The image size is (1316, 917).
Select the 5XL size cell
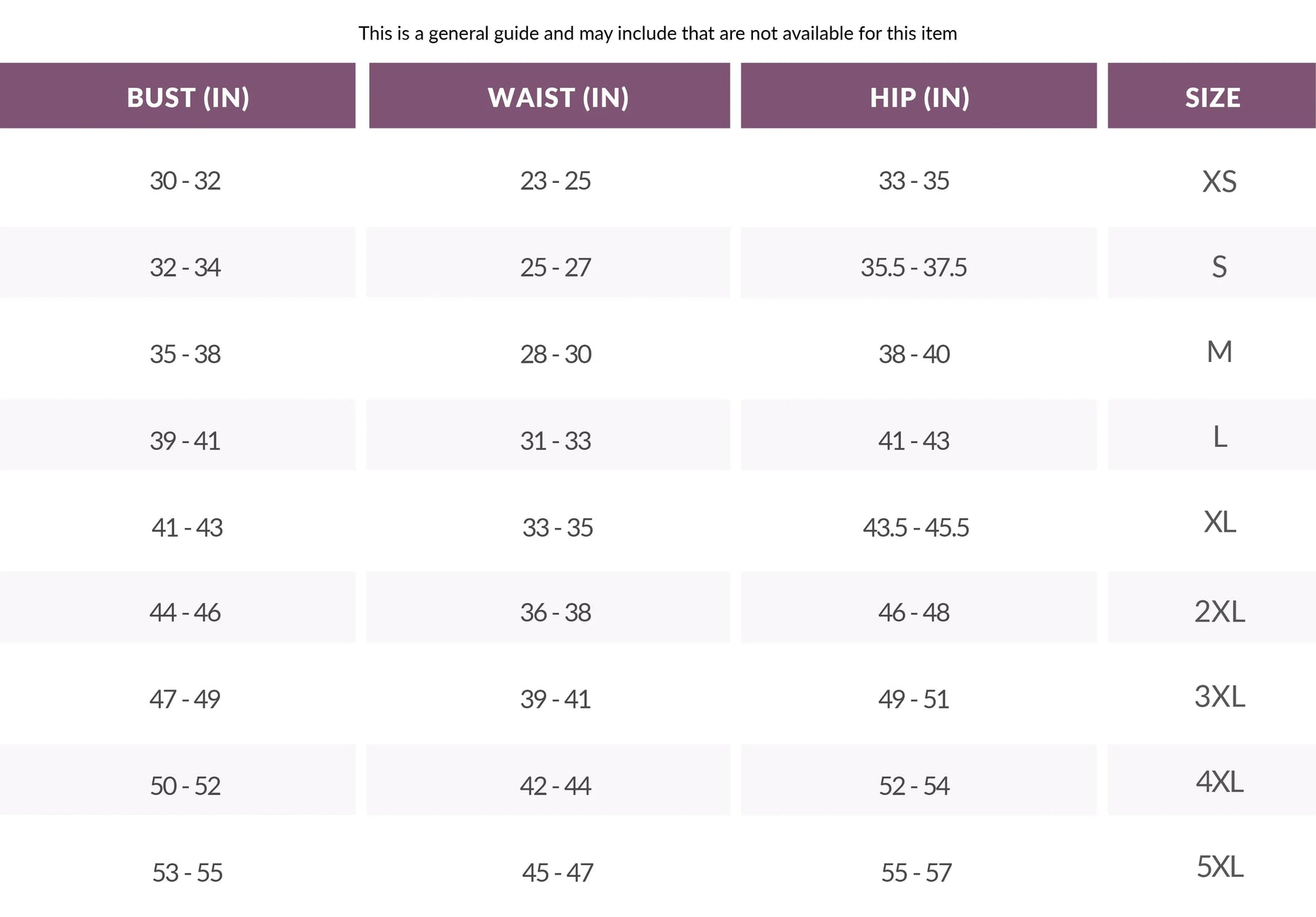pyautogui.click(x=1219, y=867)
